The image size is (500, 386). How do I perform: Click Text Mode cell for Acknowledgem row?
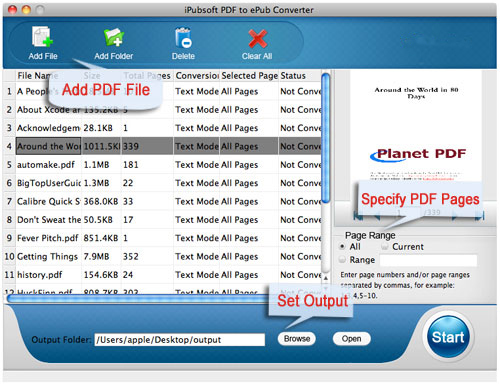coord(197,128)
